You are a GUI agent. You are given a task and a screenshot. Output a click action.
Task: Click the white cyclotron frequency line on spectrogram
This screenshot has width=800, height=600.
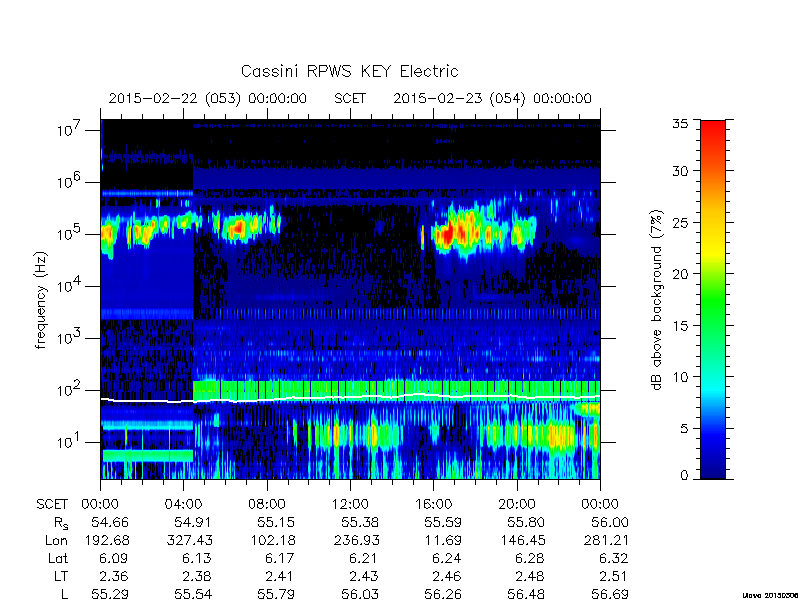click(x=350, y=397)
